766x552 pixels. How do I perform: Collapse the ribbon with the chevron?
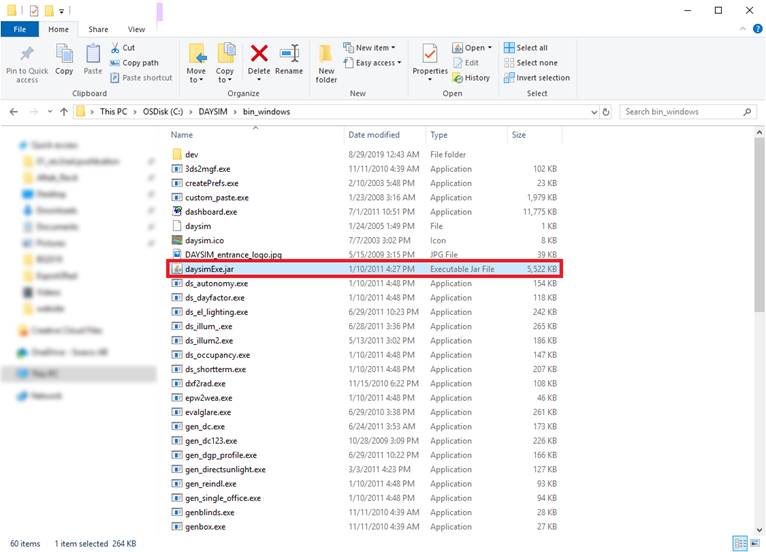(x=743, y=29)
